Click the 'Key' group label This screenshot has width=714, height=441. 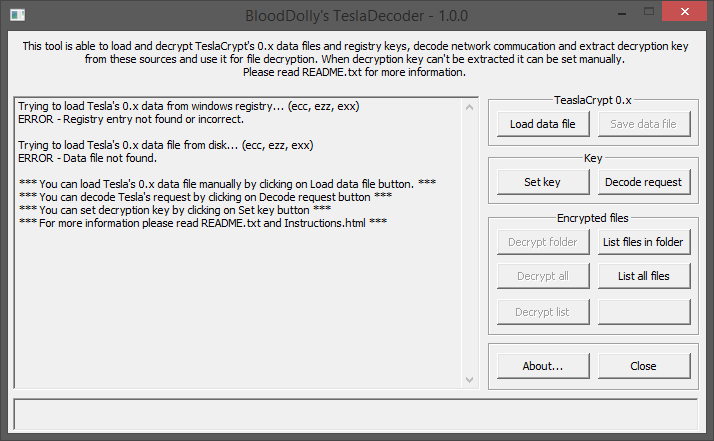(x=593, y=158)
